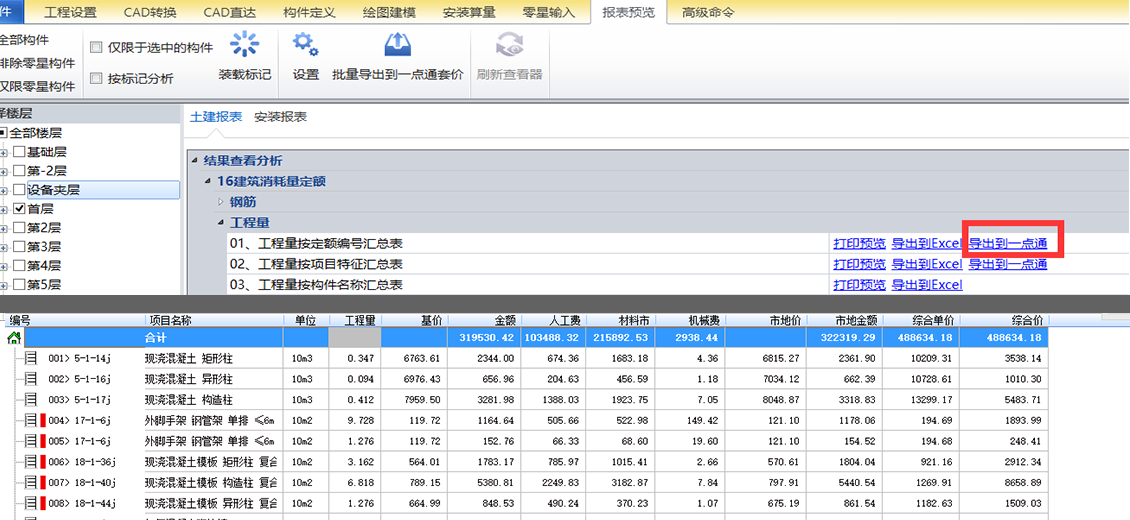
Task: Click the 项目名称 column header
Action: point(213,320)
